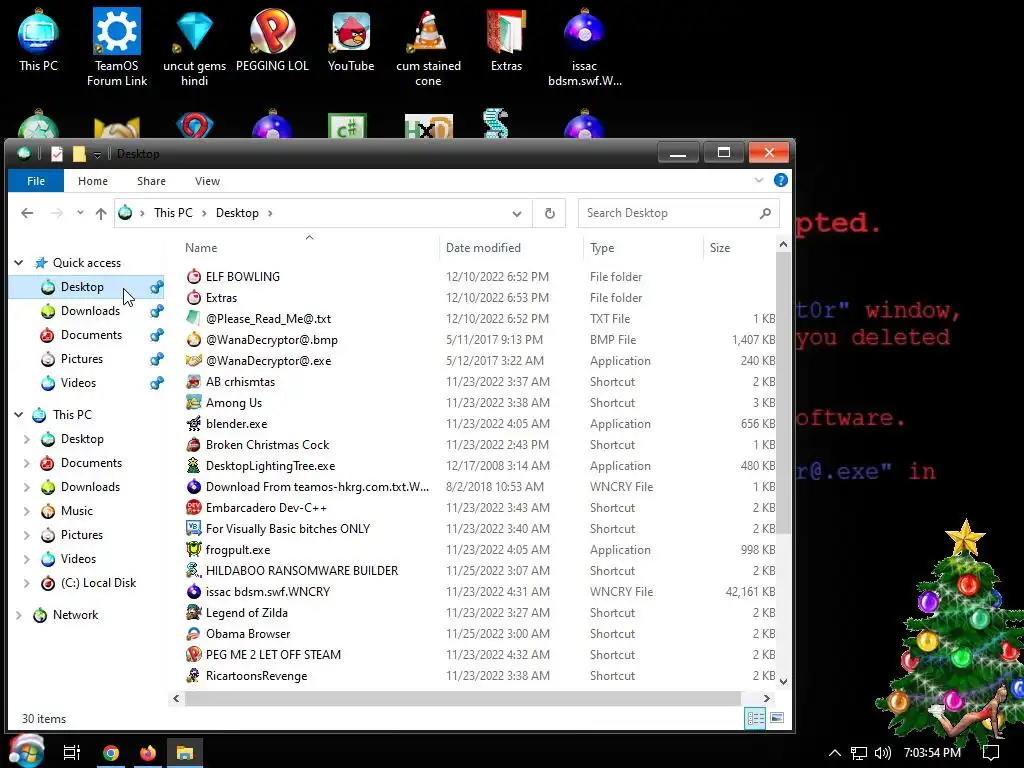Click the vertical scrollbar down arrow
Image resolution: width=1024 pixels, height=768 pixels.
pos(783,681)
